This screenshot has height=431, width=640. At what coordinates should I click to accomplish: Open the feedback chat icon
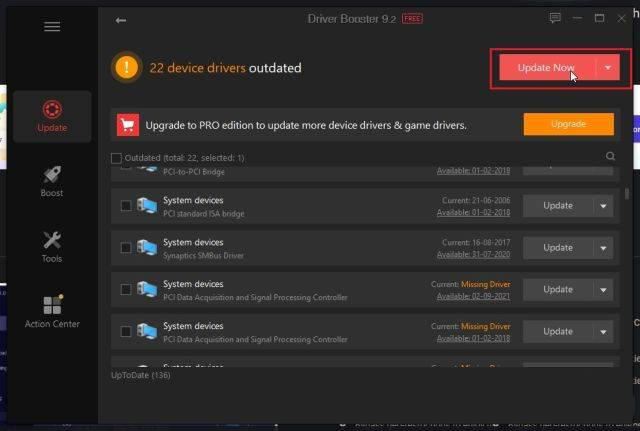pos(555,19)
